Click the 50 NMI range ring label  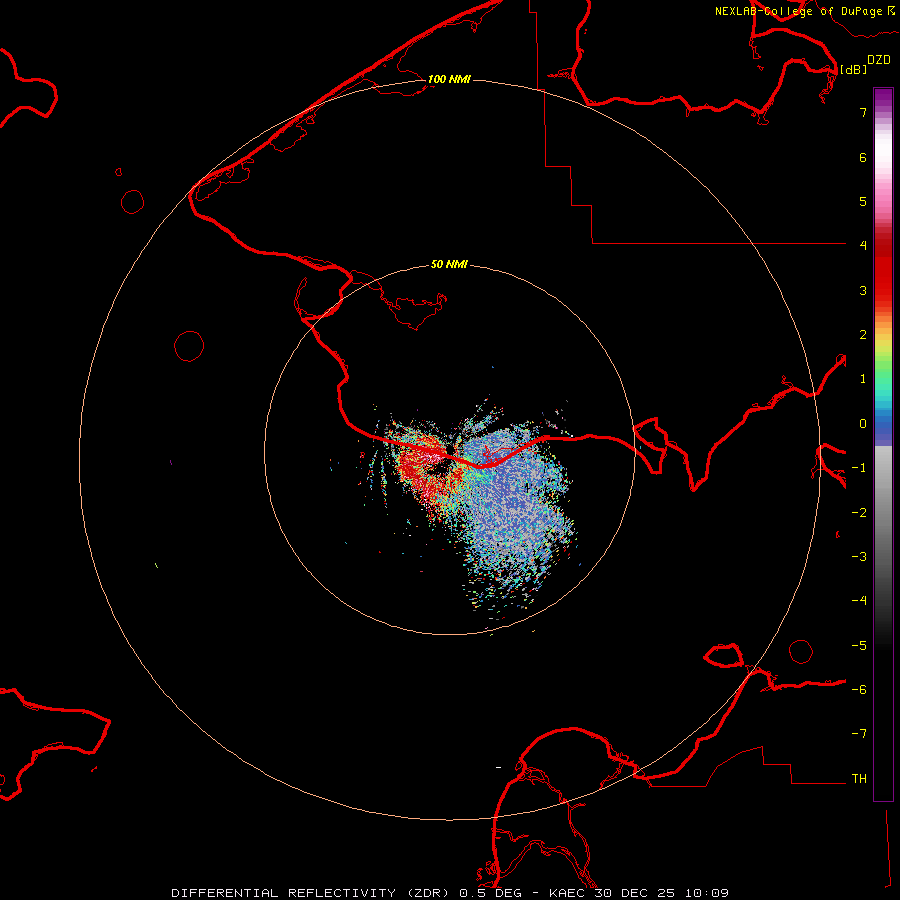tap(449, 264)
